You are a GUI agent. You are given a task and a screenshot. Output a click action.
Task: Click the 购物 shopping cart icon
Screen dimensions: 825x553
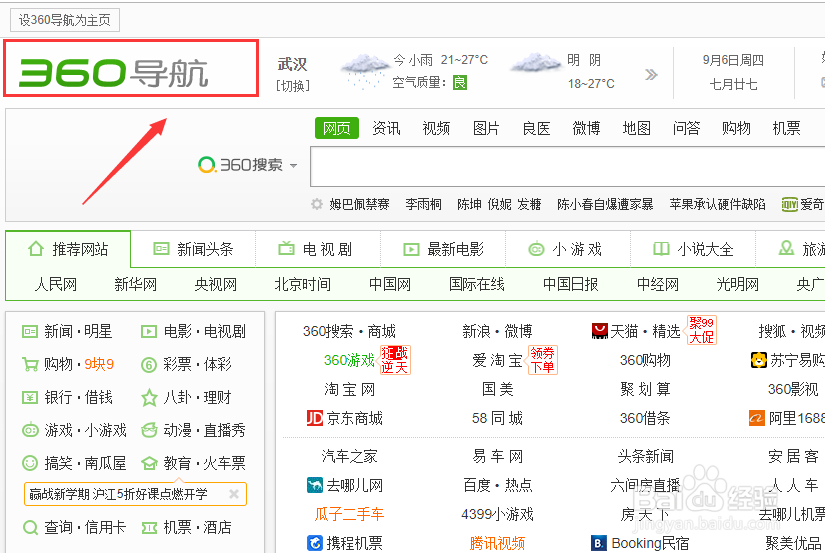click(30, 364)
